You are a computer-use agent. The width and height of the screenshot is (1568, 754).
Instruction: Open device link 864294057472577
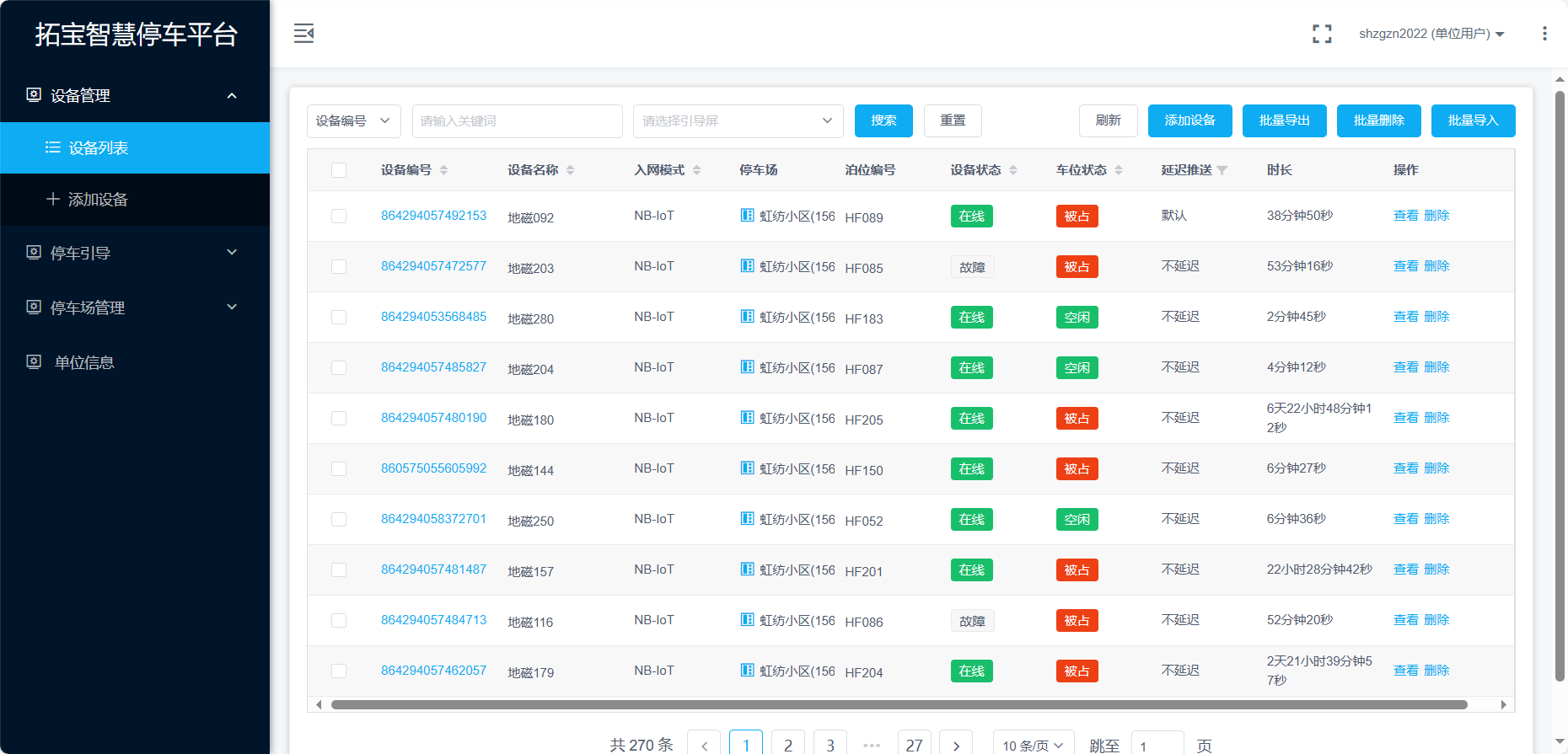click(x=433, y=266)
